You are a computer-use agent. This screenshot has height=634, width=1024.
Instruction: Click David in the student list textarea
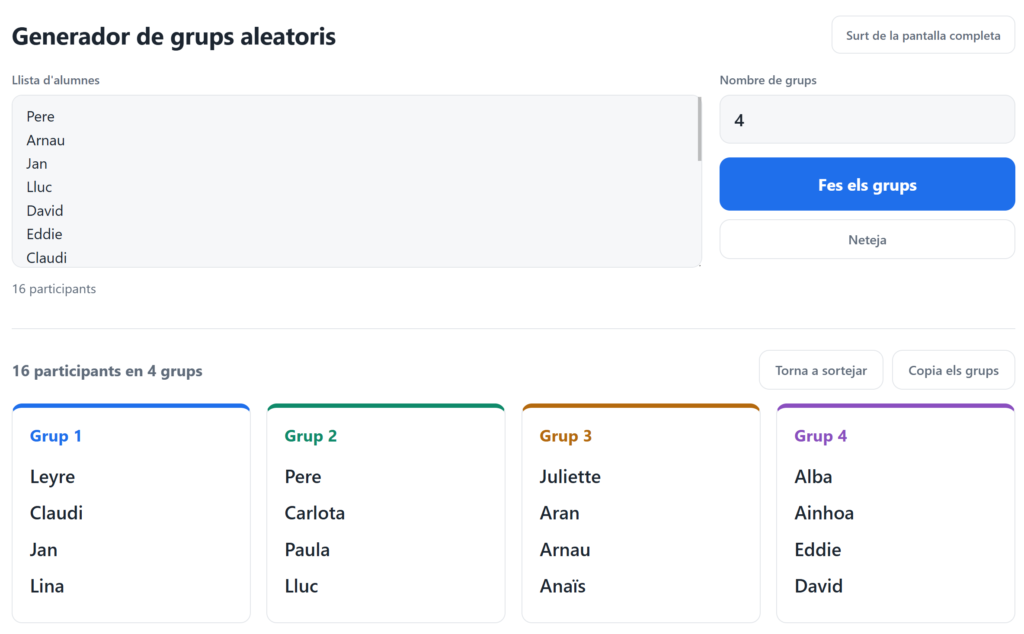(x=45, y=210)
